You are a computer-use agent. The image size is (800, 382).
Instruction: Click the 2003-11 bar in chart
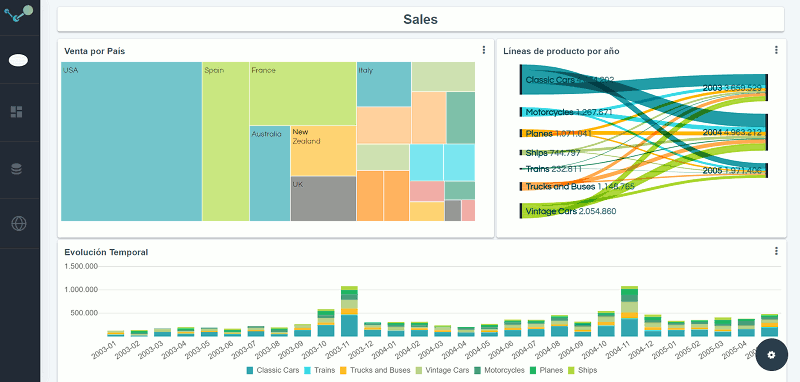(349, 311)
